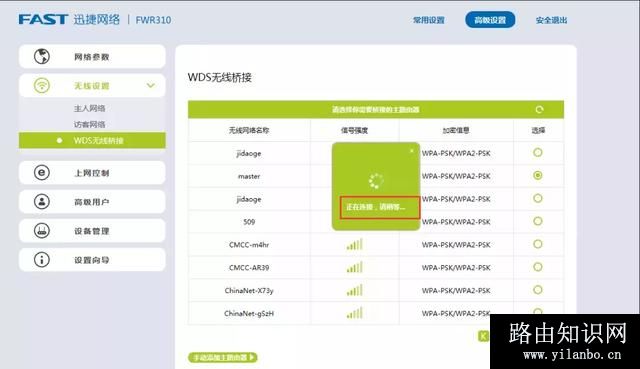The image size is (640, 369).
Task: Open 高级用户 menu section
Action: click(92, 202)
